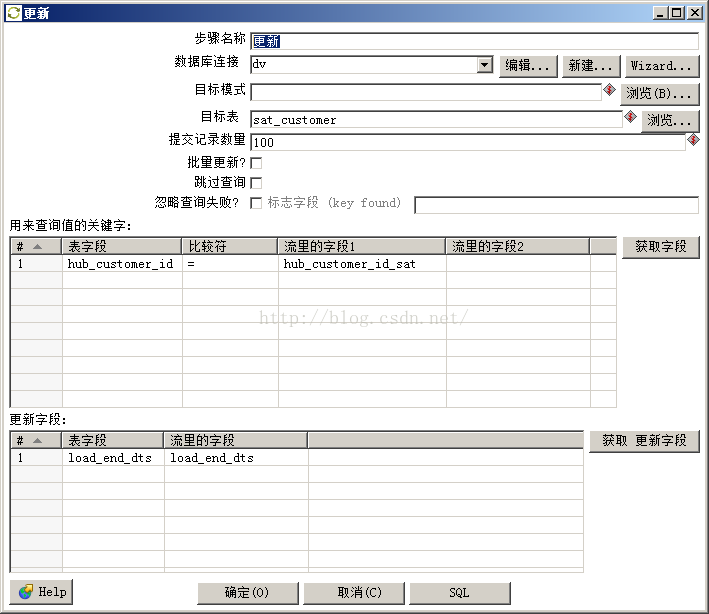Select the hub_customer_id cell

[122, 264]
